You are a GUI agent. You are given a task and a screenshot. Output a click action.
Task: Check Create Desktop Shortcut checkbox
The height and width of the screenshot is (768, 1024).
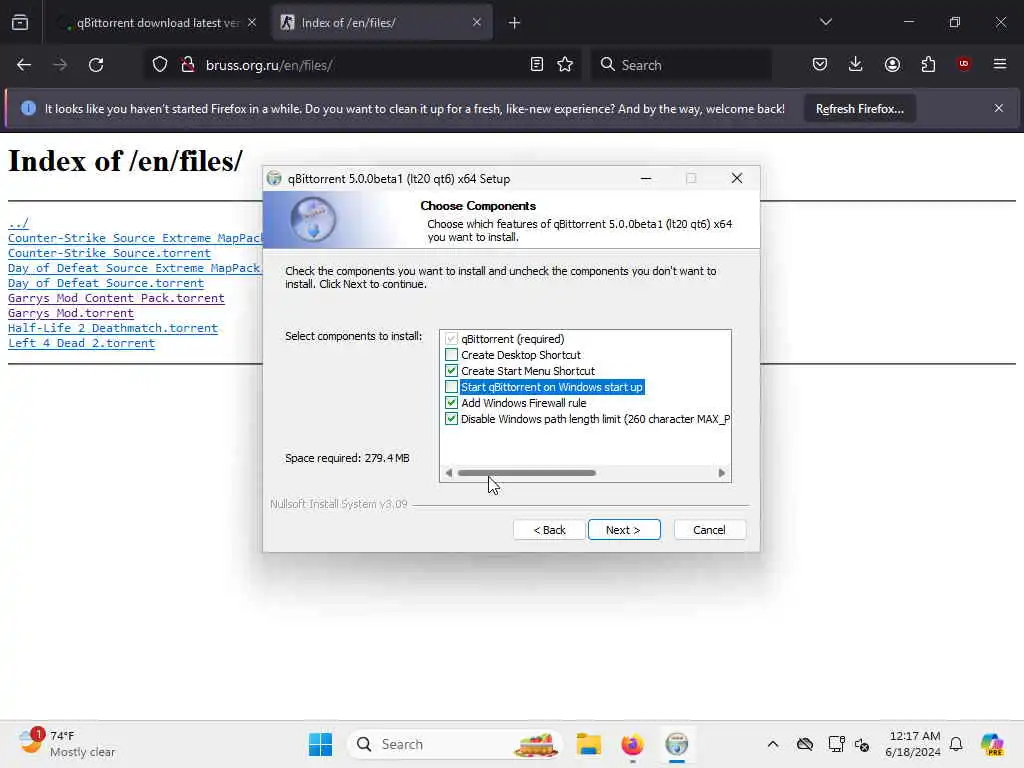tap(451, 355)
